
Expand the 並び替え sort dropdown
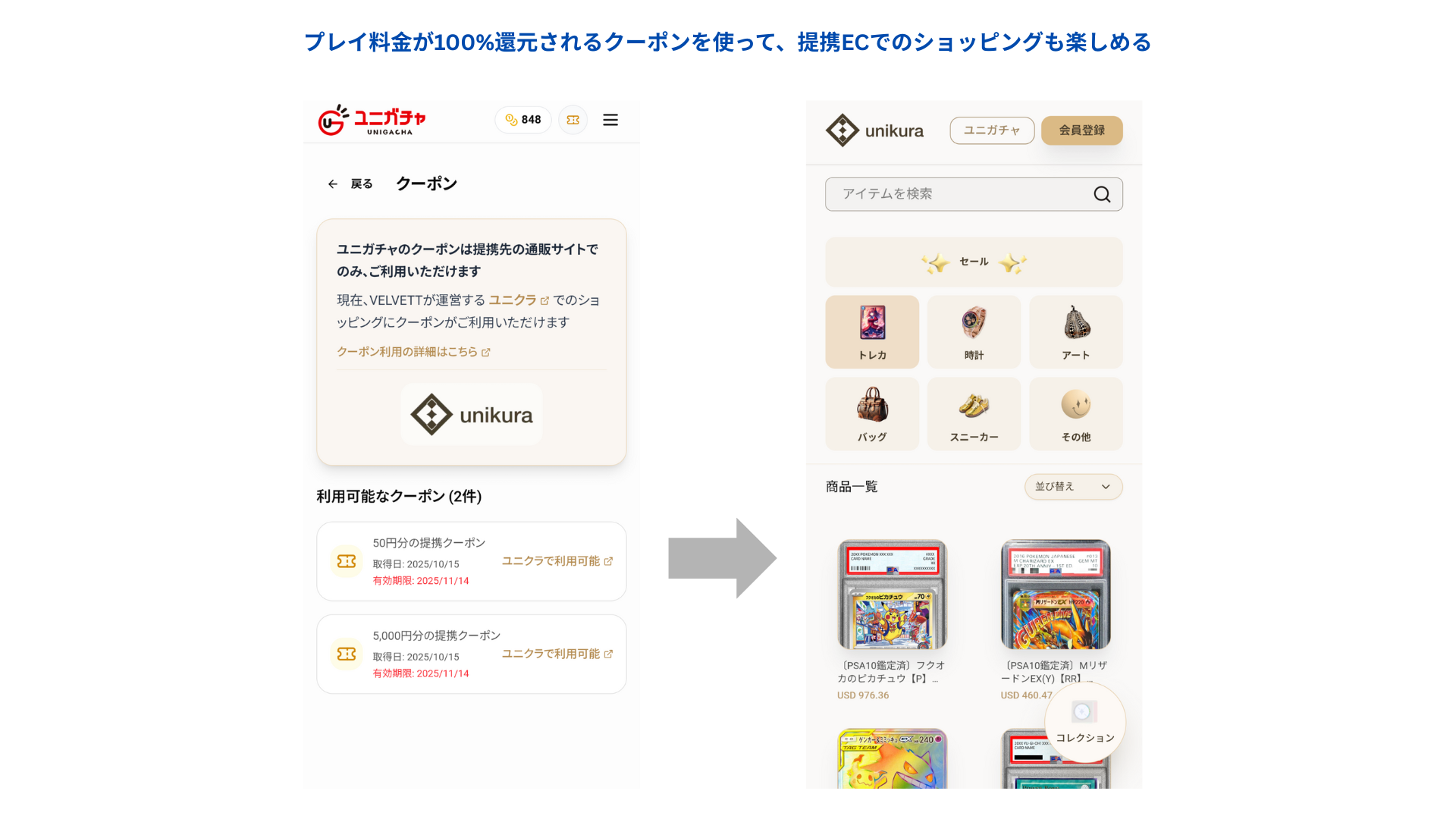coord(1073,487)
